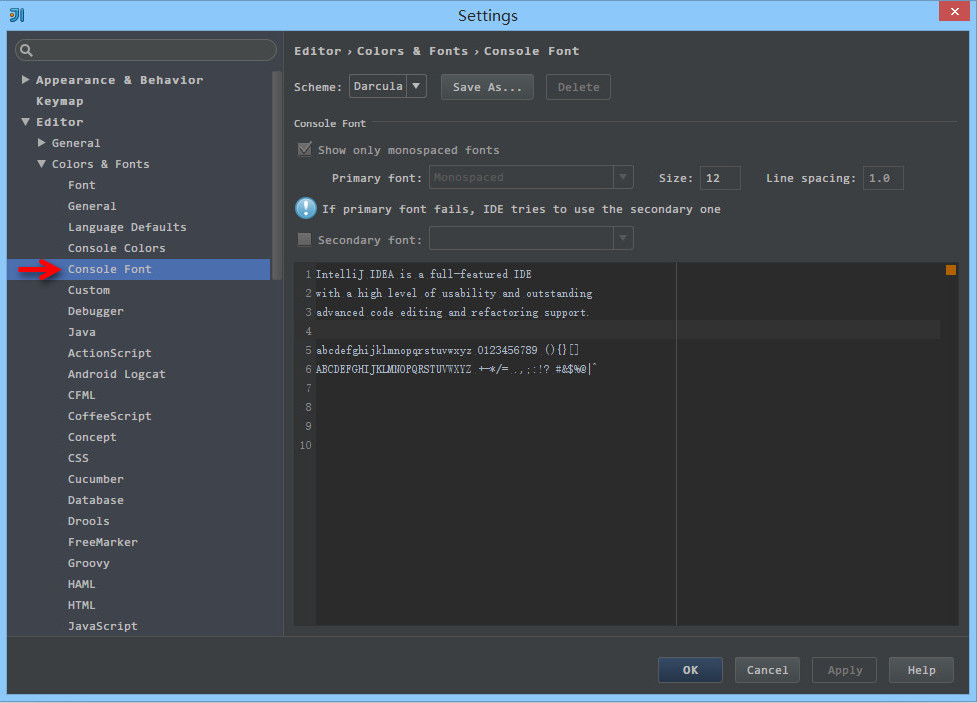Click the font Size input field
The height and width of the screenshot is (703, 977).
click(719, 177)
